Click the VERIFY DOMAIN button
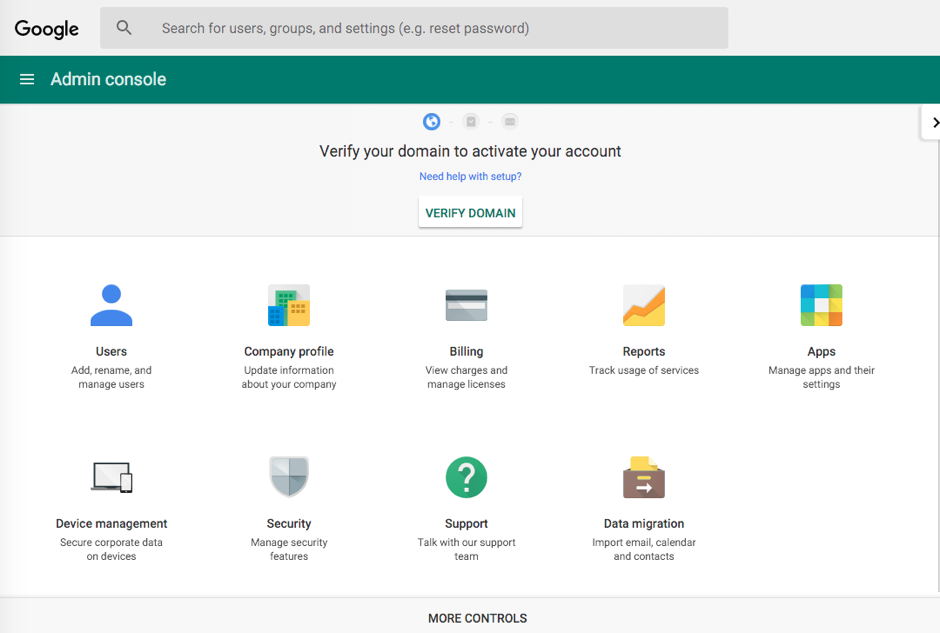The width and height of the screenshot is (940, 633). click(x=470, y=213)
